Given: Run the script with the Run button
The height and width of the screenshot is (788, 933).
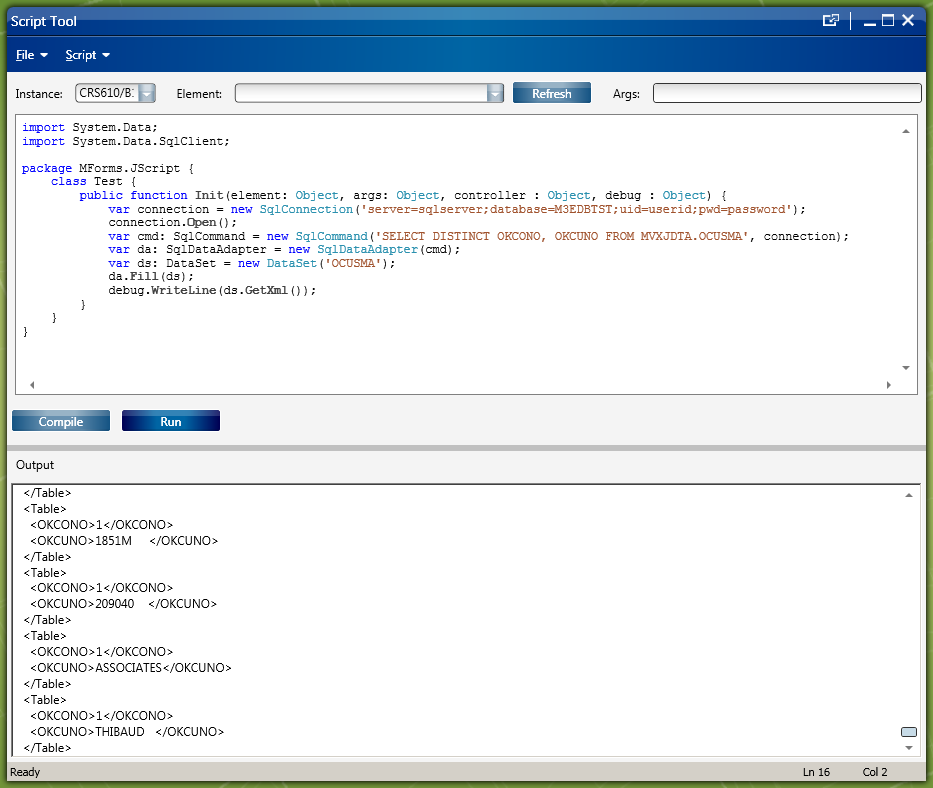Looking at the screenshot, I should coord(171,422).
